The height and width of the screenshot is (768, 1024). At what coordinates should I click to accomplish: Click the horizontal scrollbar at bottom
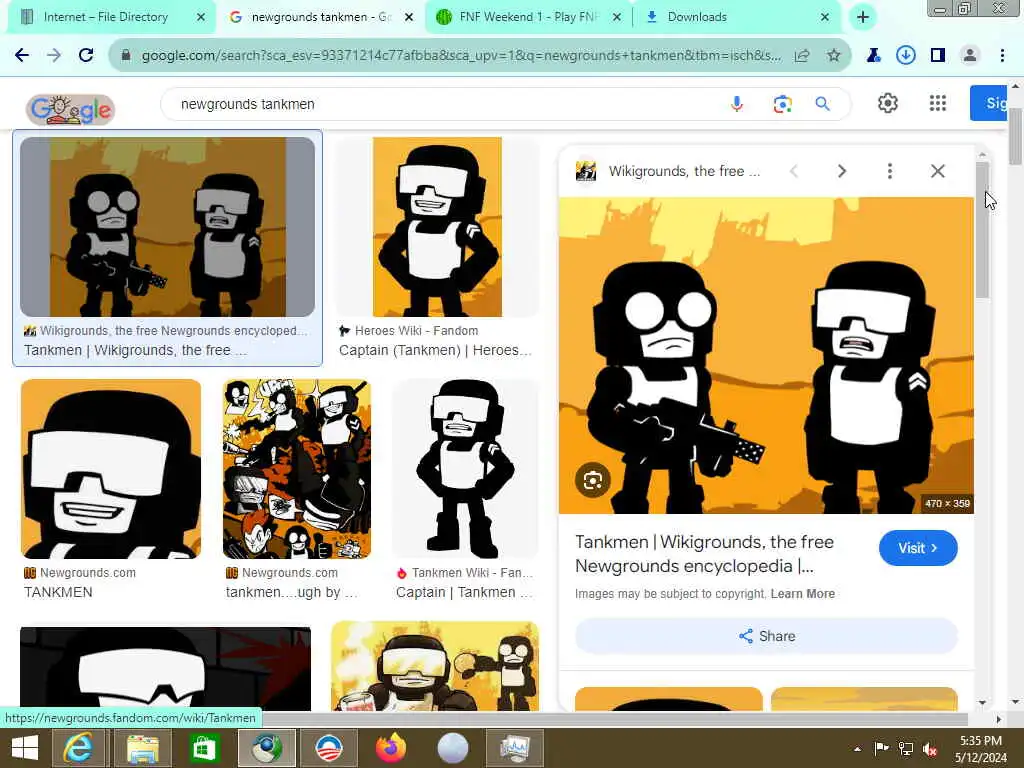pyautogui.click(x=483, y=719)
